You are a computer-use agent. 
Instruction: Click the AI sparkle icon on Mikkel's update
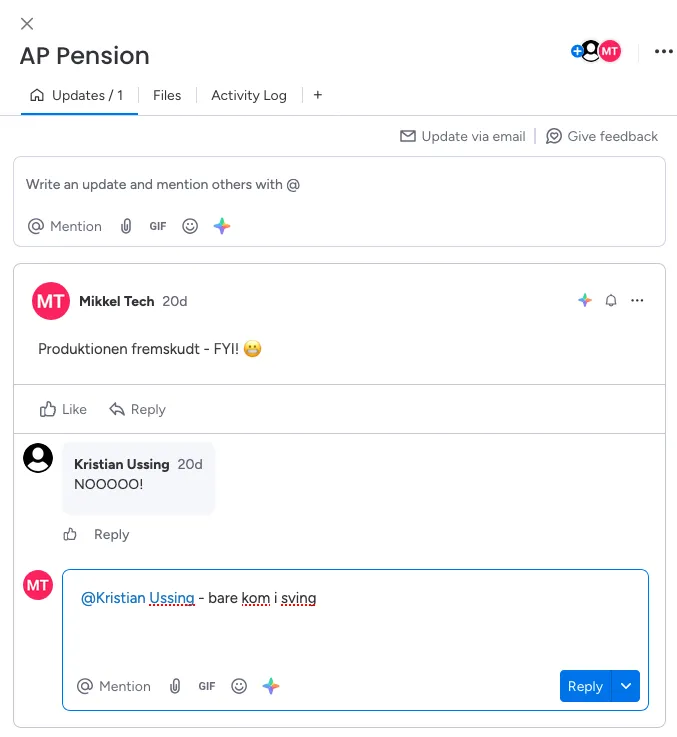coord(585,301)
